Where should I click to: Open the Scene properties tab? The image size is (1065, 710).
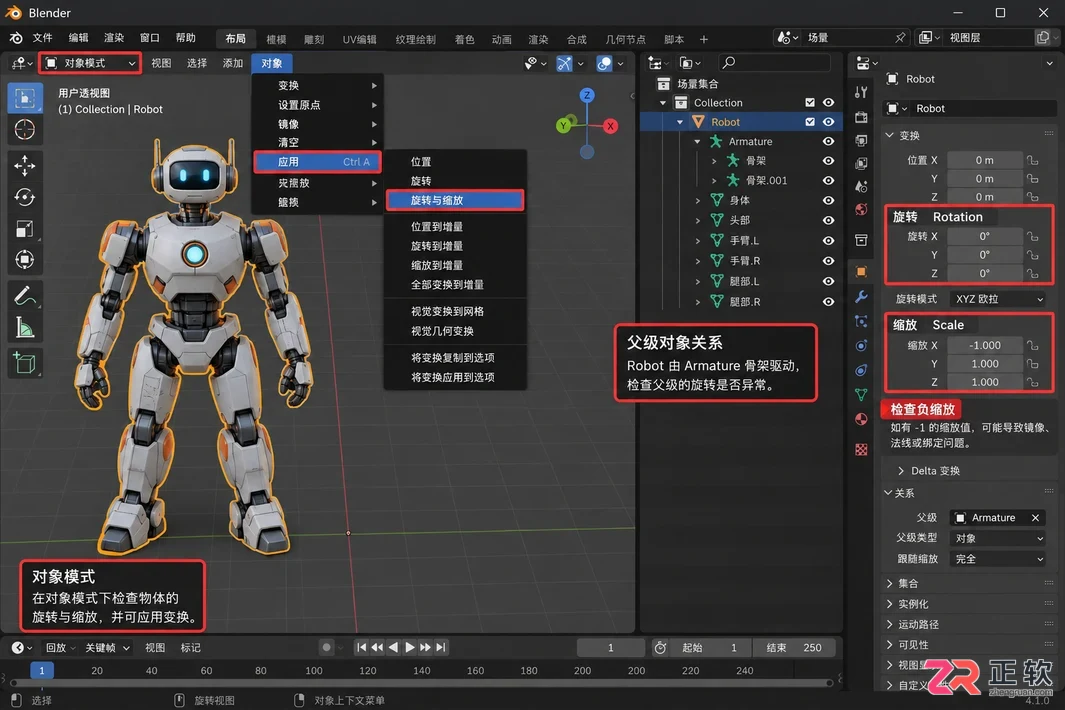[861, 186]
